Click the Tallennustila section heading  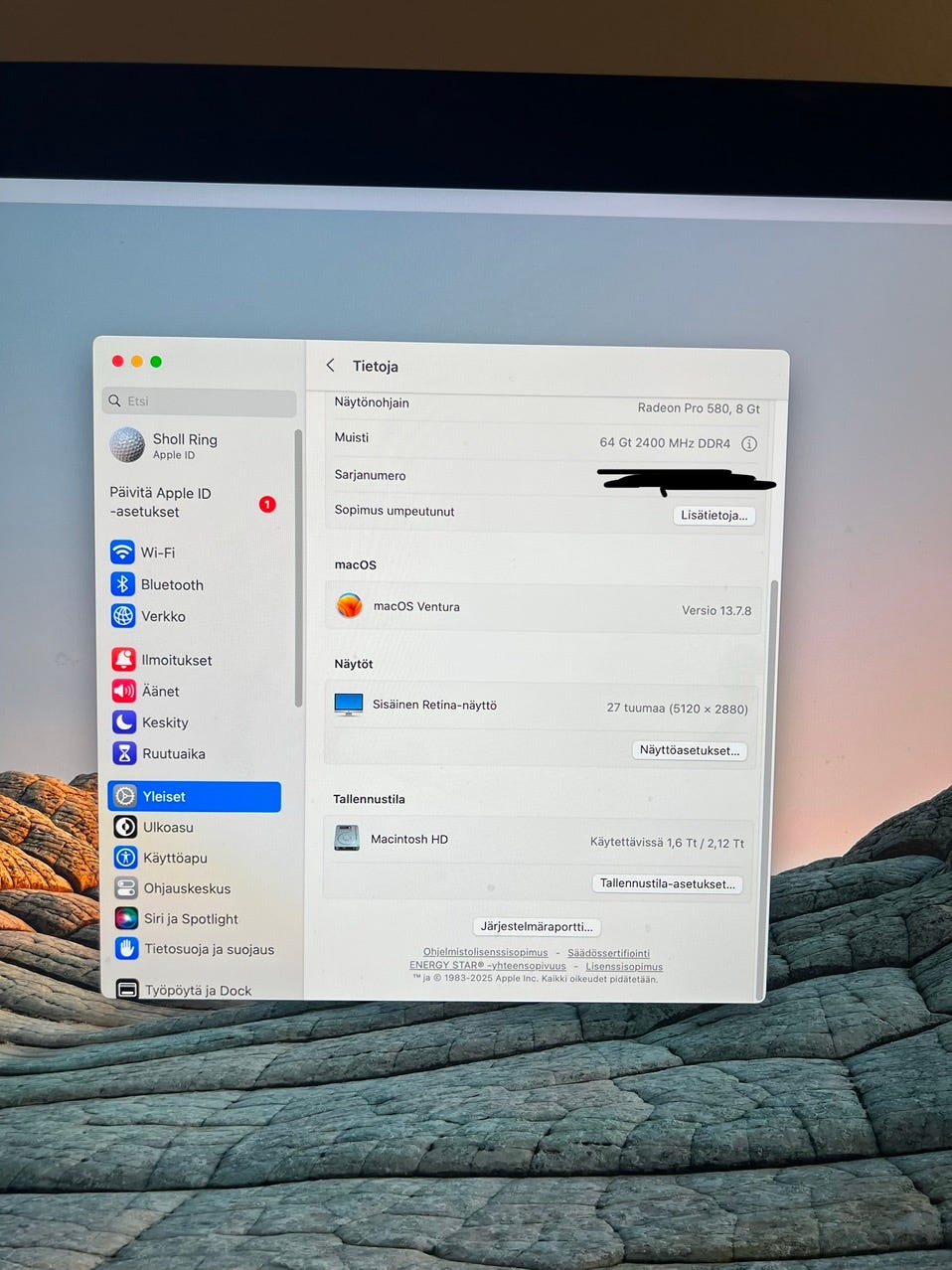369,799
